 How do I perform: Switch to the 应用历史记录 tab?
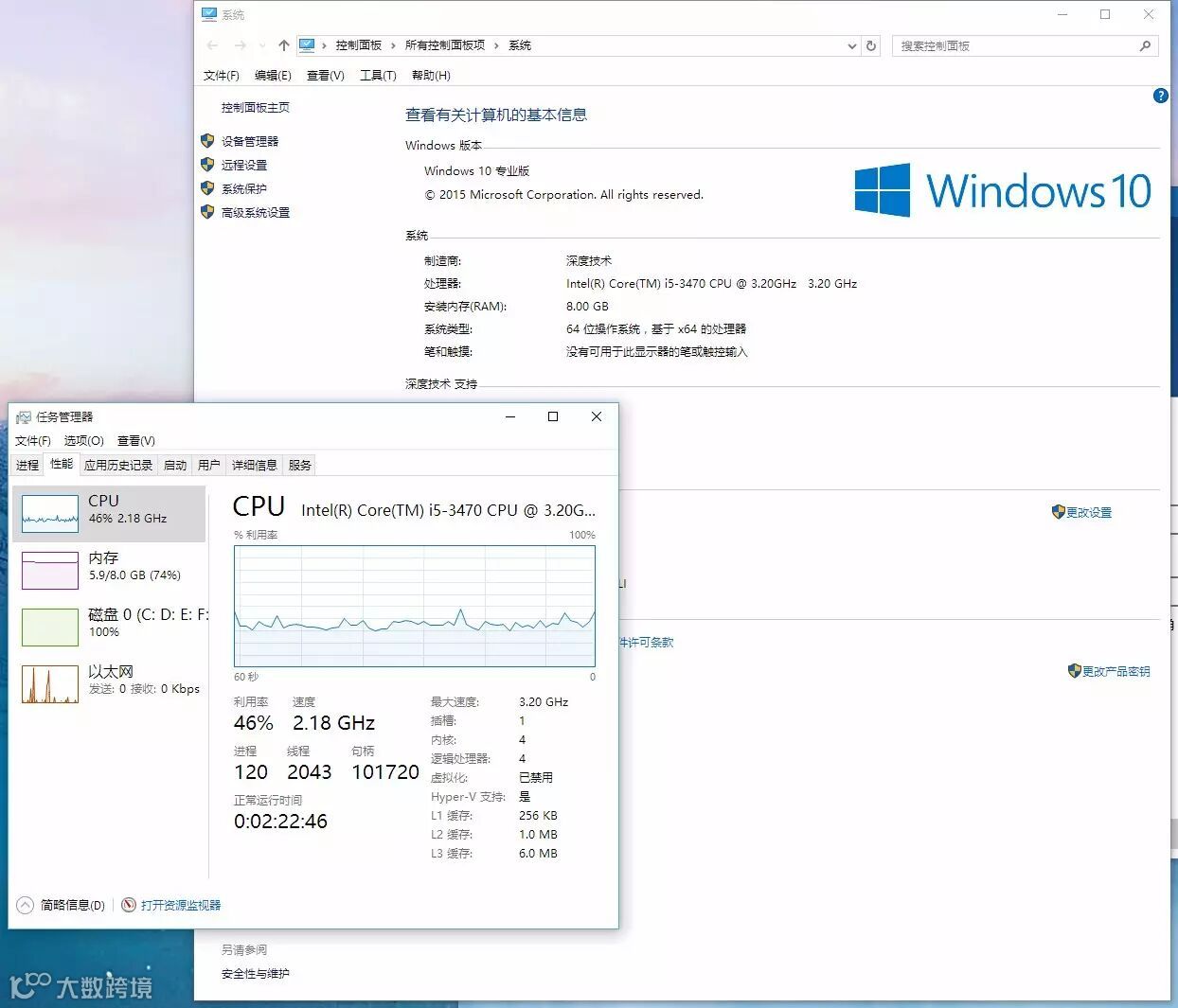pyautogui.click(x=118, y=466)
